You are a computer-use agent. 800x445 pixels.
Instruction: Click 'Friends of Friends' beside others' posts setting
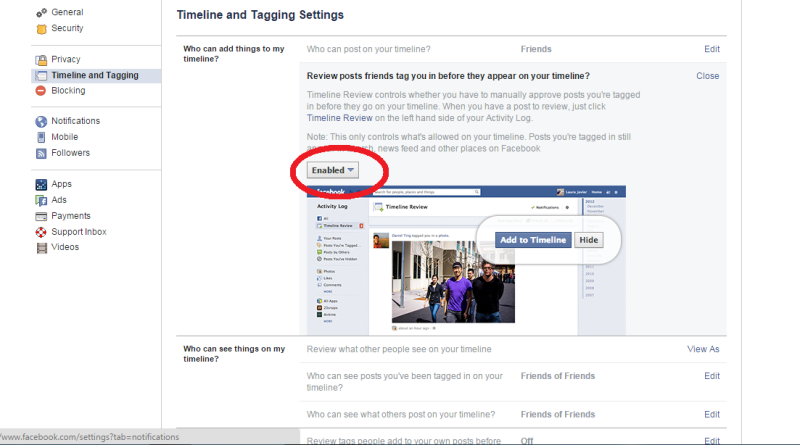pos(558,414)
